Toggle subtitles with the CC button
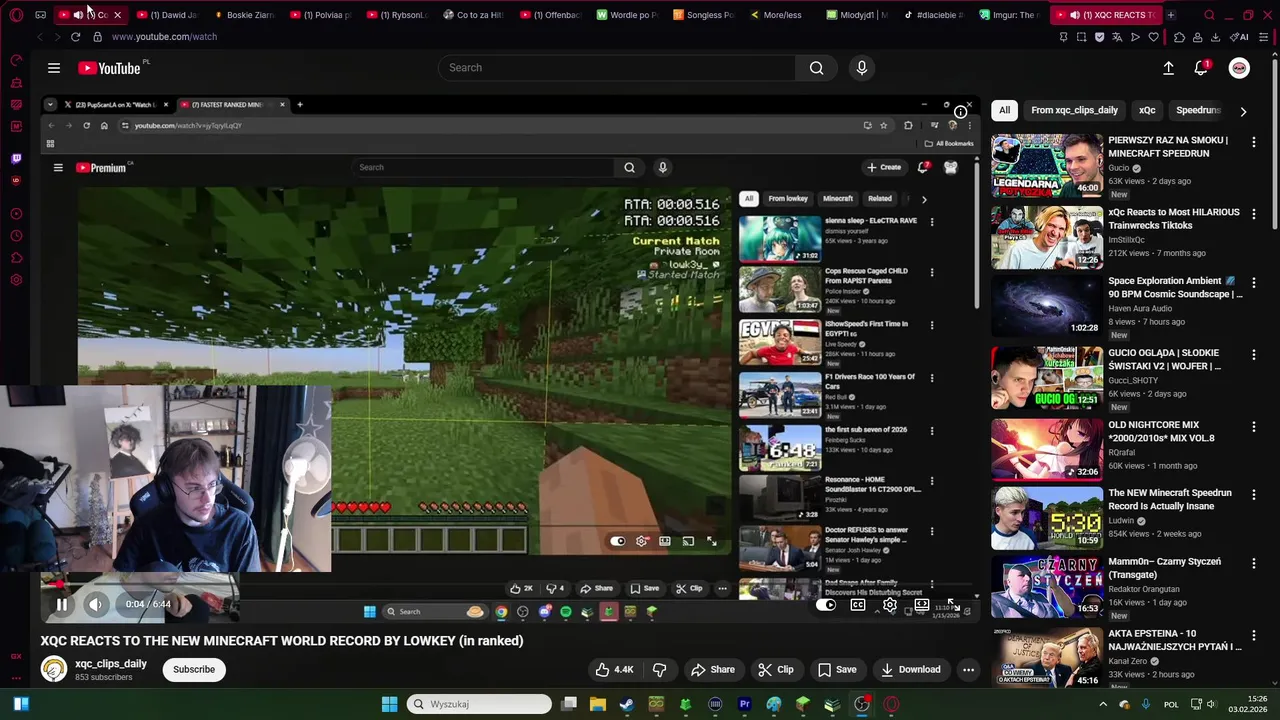The image size is (1280, 720). [857, 605]
